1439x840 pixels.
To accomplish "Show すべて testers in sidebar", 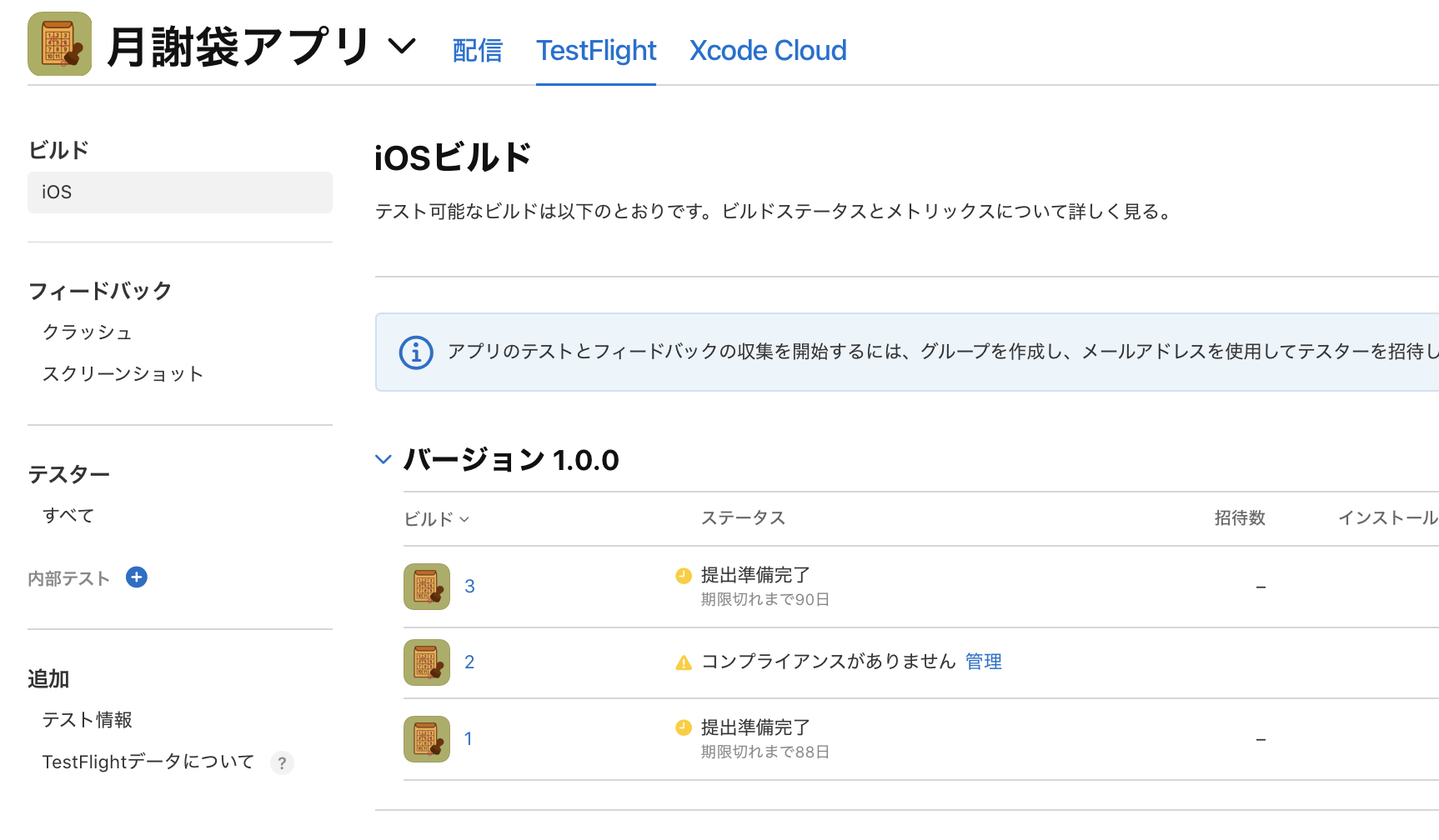I will click(68, 516).
